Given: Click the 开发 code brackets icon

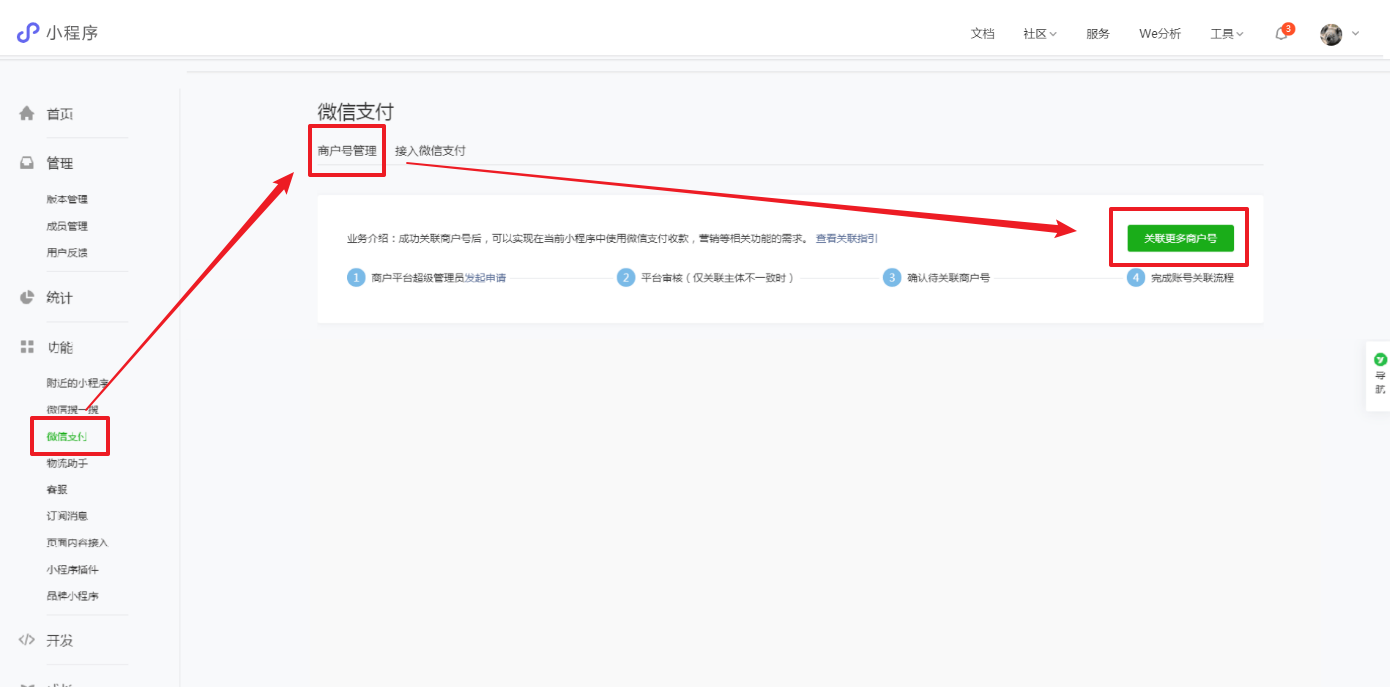Looking at the screenshot, I should coord(27,640).
